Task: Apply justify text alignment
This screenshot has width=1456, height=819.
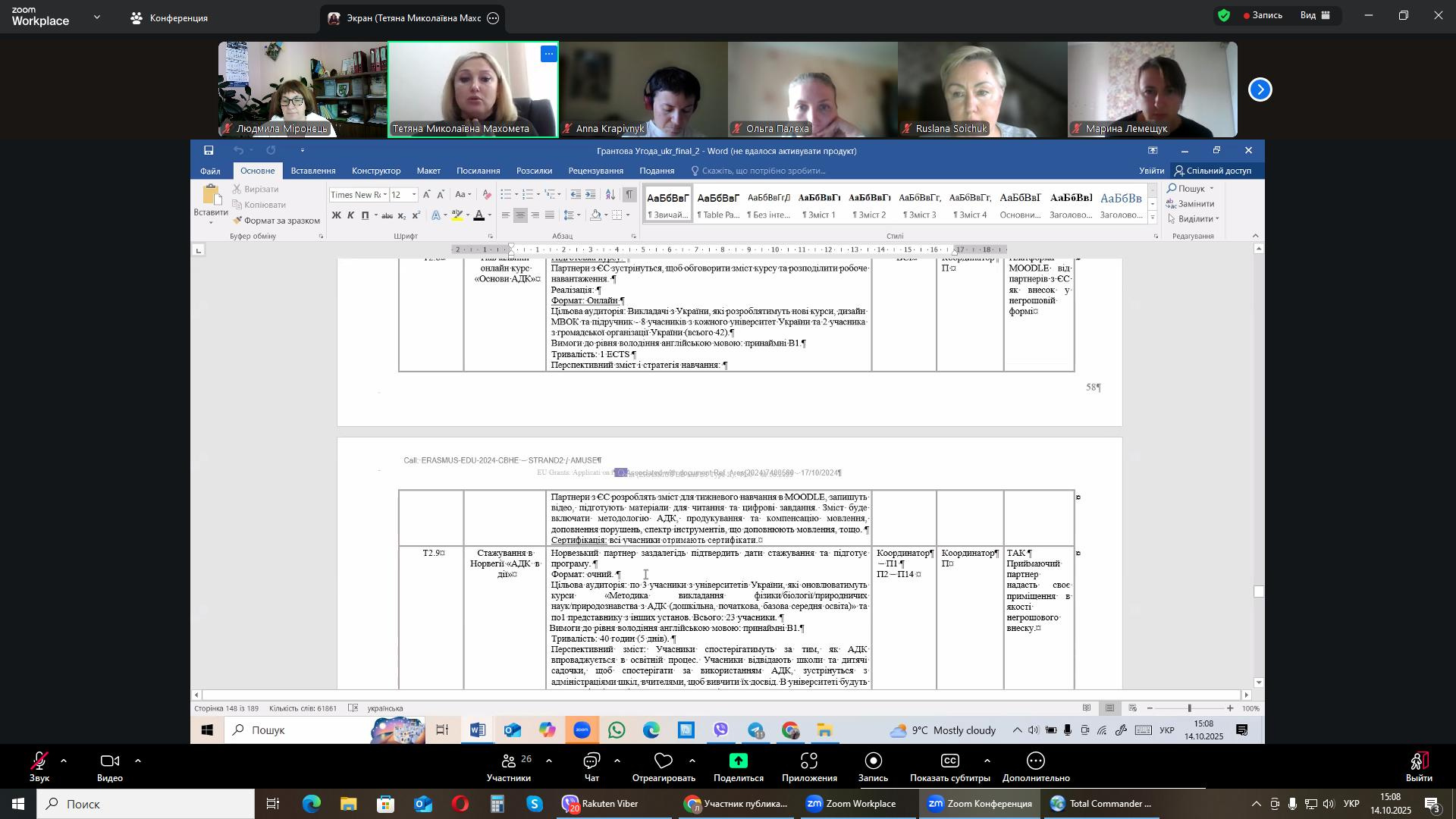Action: pyautogui.click(x=550, y=216)
